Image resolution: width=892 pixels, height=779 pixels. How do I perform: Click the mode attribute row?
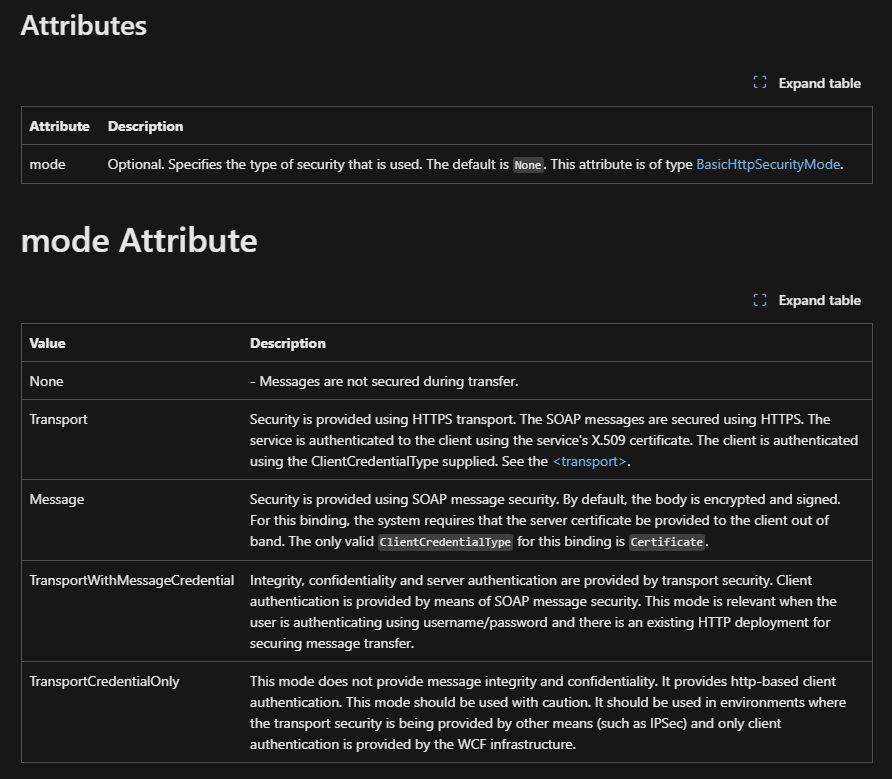tap(46, 165)
